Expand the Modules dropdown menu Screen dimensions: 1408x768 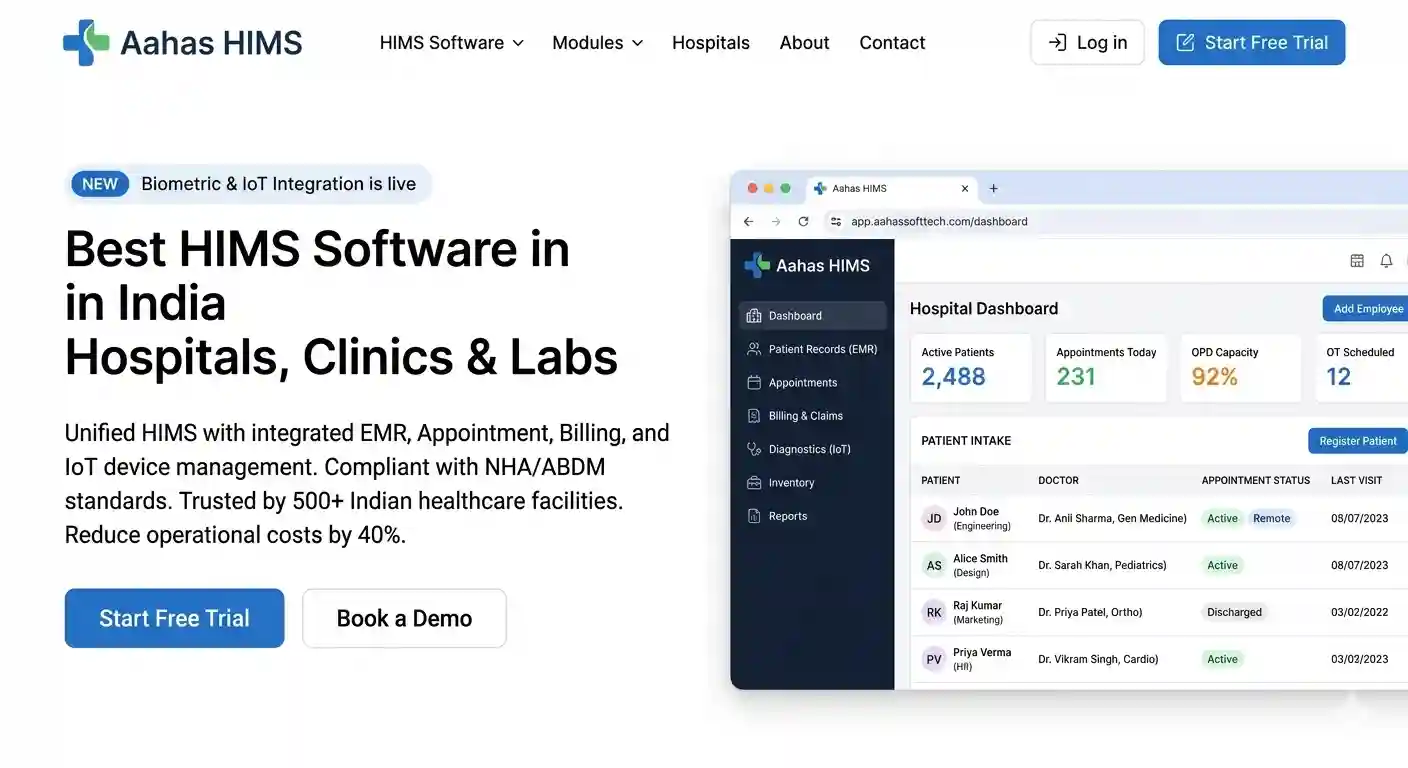coord(597,43)
